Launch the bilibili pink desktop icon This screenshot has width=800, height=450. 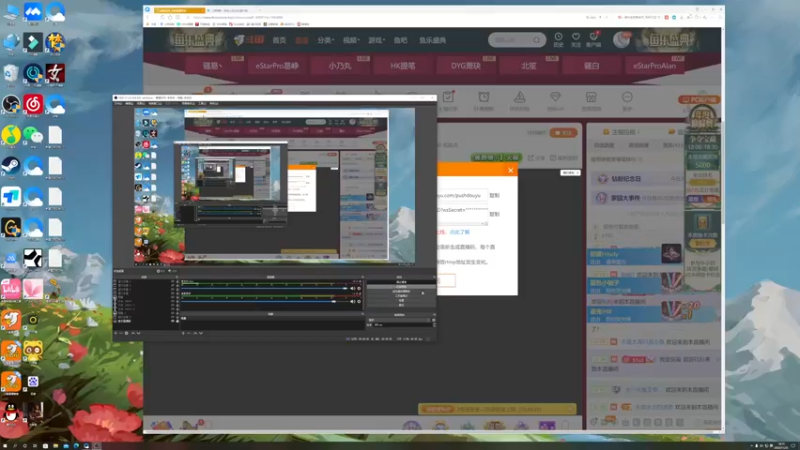(11, 289)
